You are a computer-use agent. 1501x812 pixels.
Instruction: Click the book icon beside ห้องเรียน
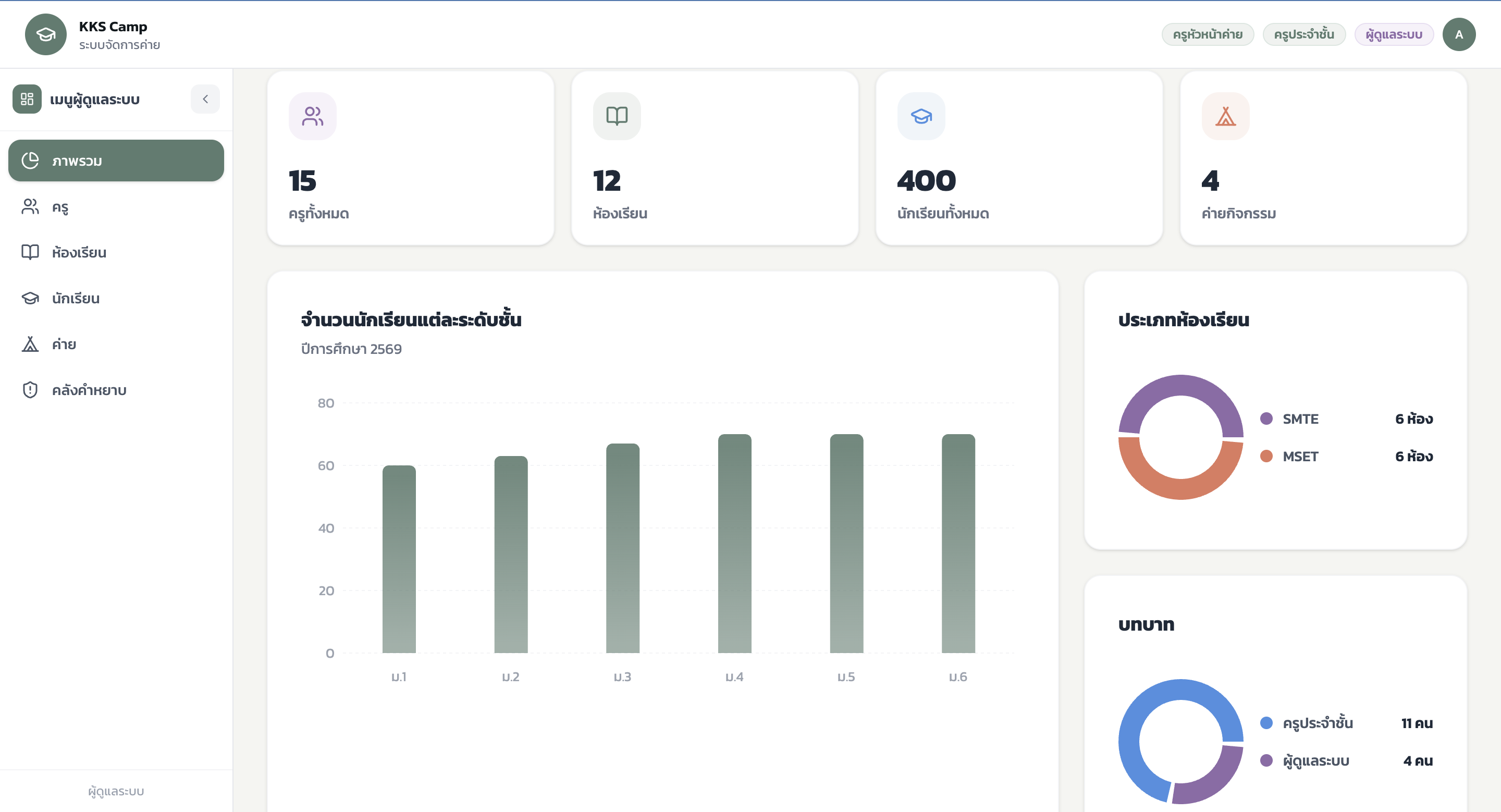[30, 252]
